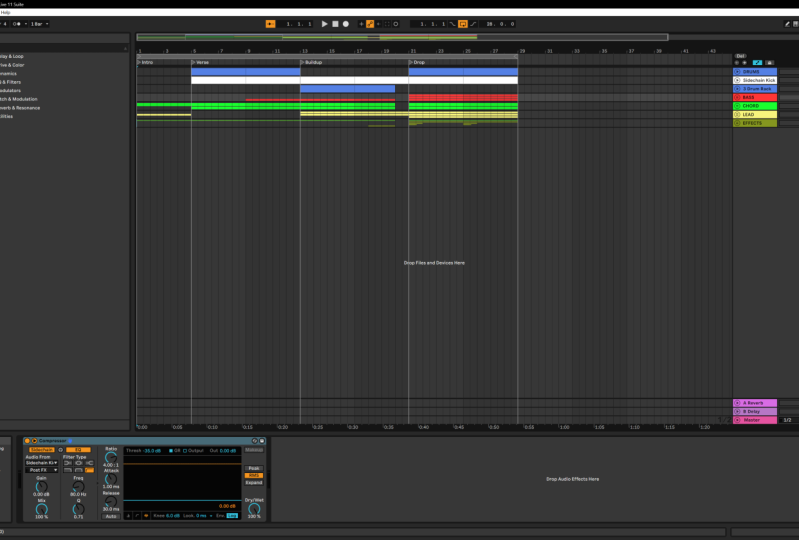
Task: Click the sidechain Freq knob
Action: pyautogui.click(x=78, y=487)
